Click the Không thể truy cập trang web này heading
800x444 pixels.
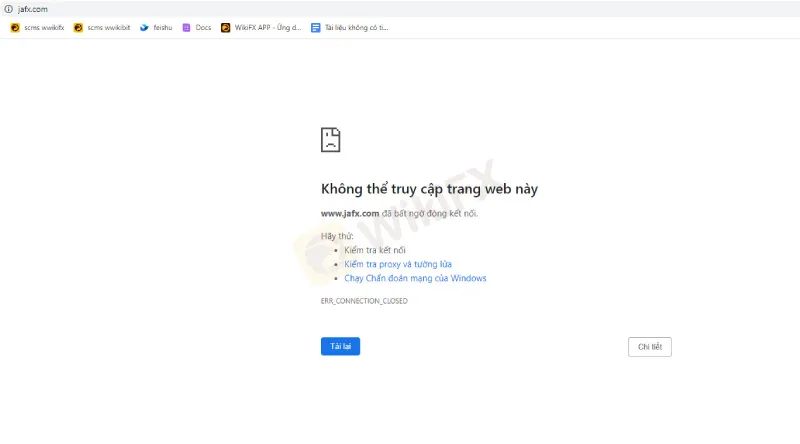tap(430, 189)
